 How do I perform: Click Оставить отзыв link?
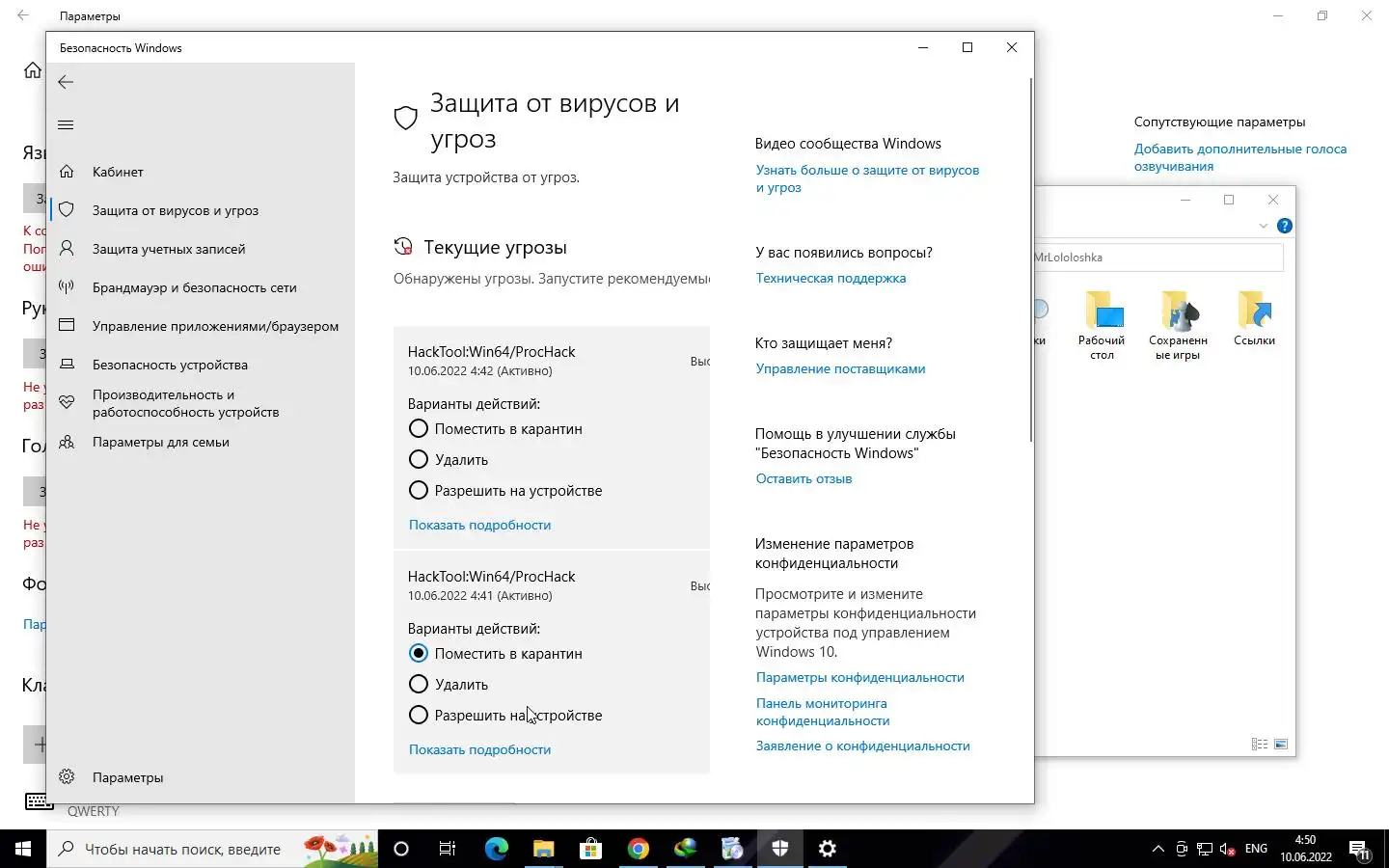(x=803, y=478)
